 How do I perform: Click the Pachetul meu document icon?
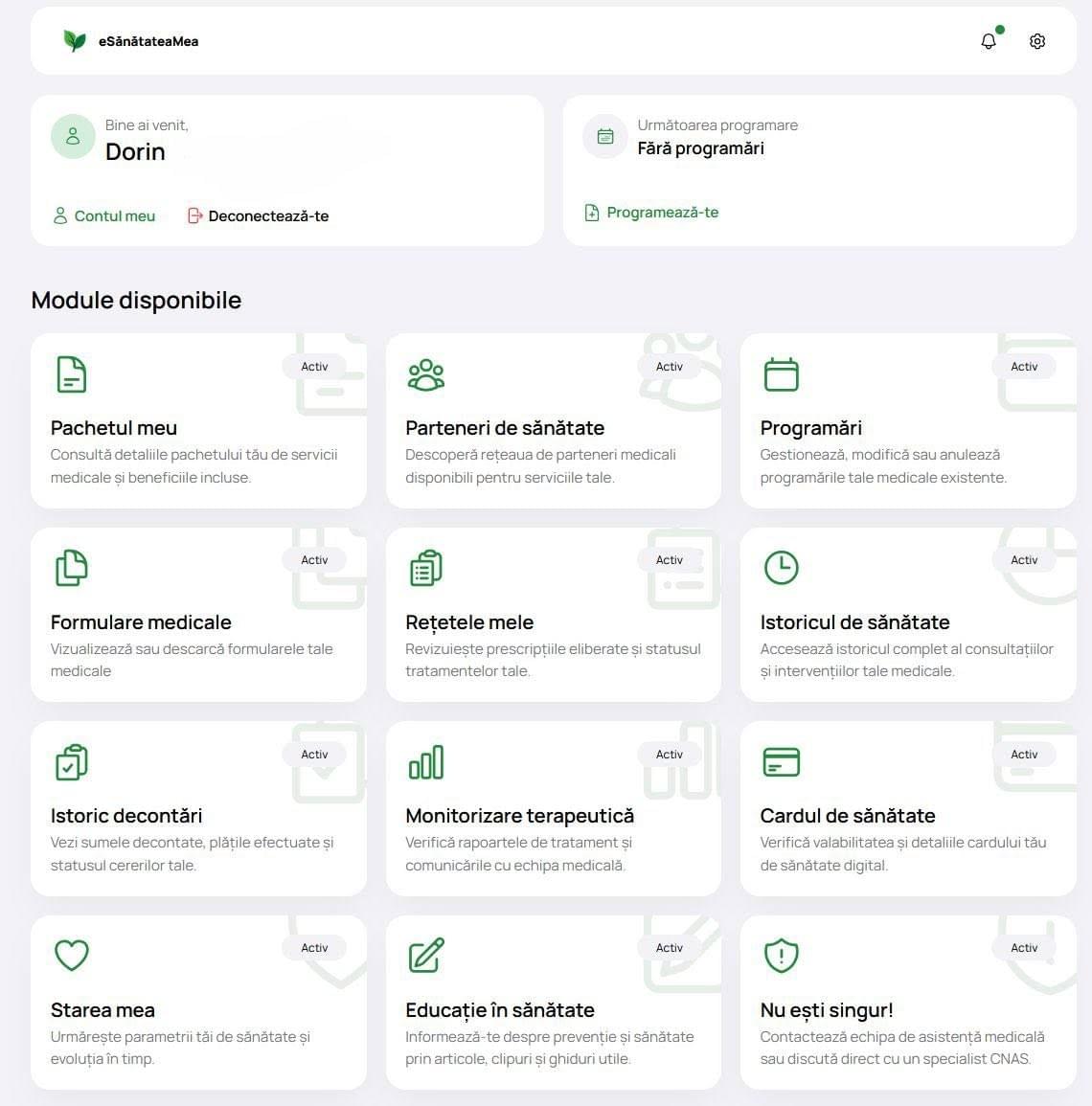(71, 374)
